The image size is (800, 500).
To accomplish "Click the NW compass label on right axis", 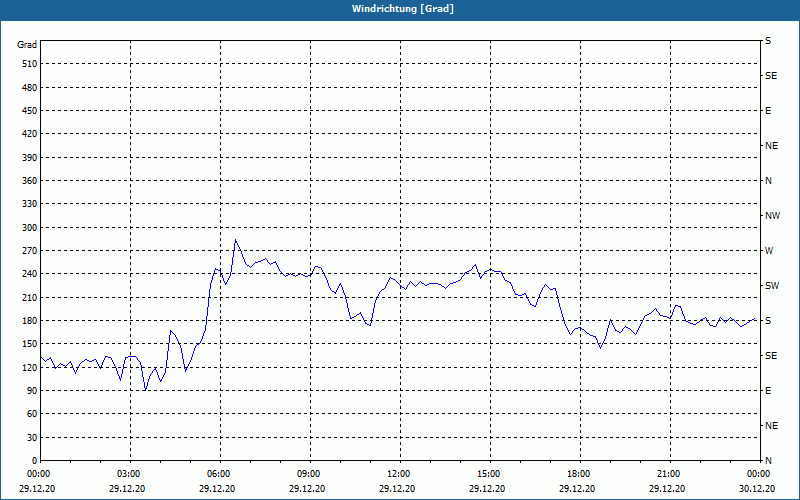I will coord(772,216).
